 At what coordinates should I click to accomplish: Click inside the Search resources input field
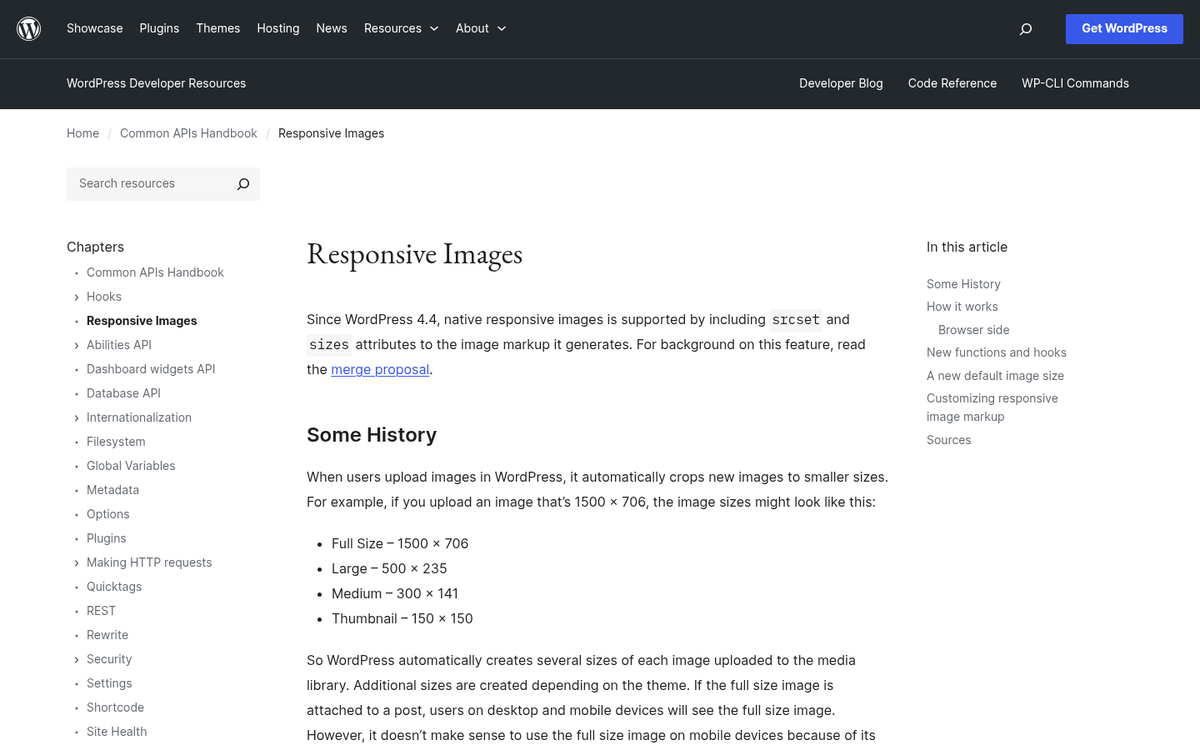pyautogui.click(x=150, y=184)
